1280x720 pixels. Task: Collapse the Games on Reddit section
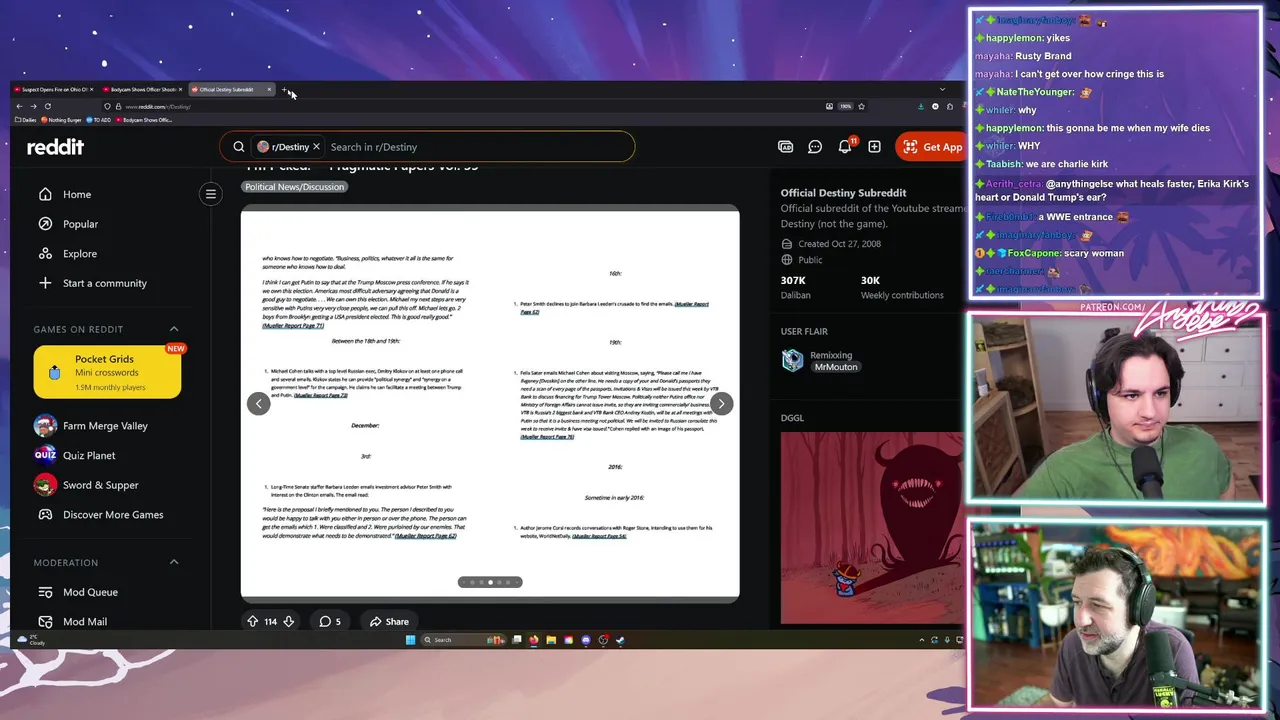174,329
